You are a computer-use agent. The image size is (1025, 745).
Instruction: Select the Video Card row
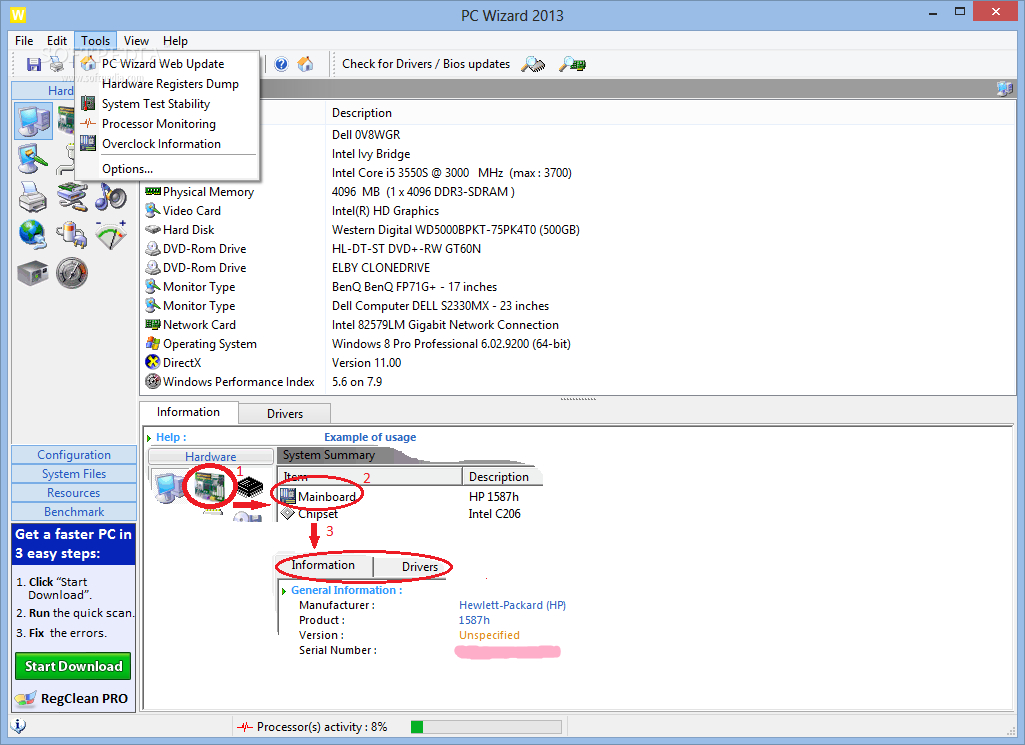click(578, 210)
